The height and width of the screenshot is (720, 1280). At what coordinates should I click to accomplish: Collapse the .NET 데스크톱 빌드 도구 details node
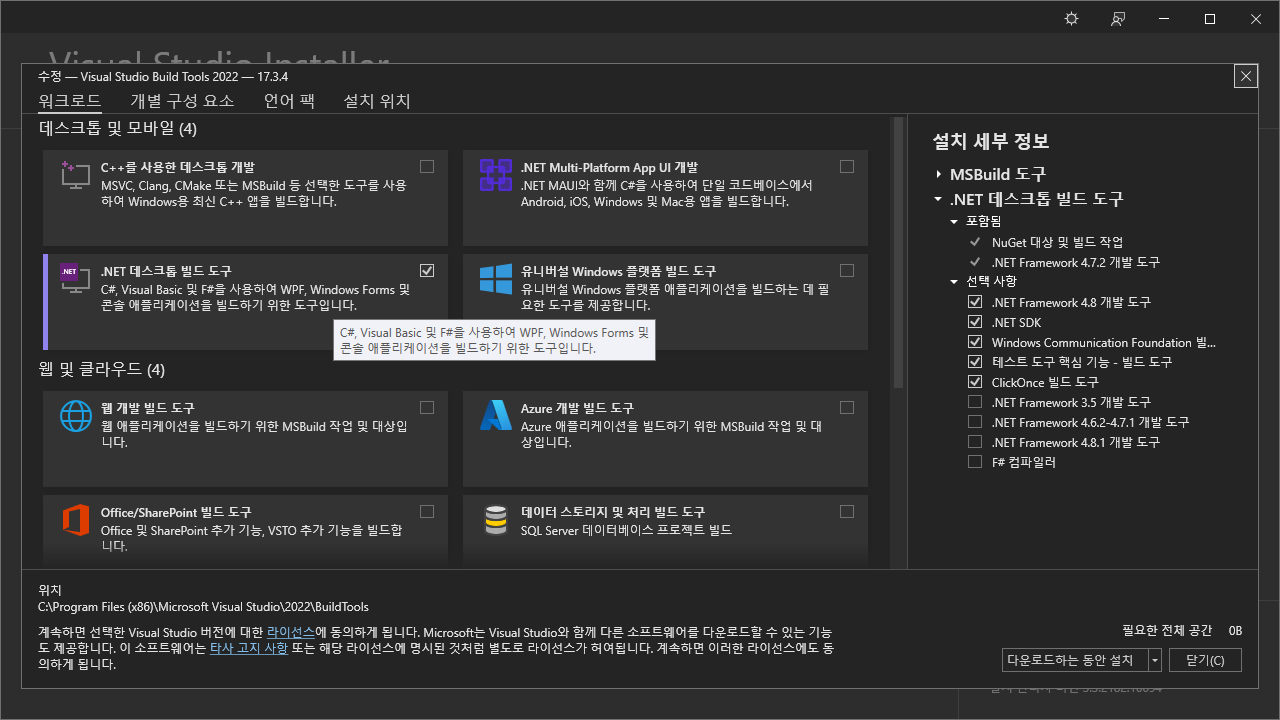pos(939,199)
